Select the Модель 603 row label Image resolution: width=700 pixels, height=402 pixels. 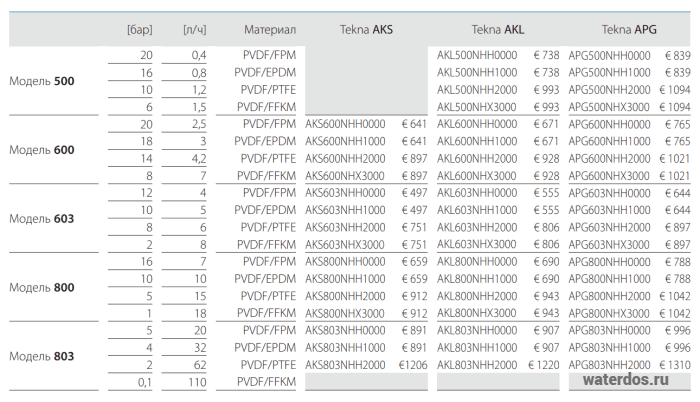coord(42,219)
